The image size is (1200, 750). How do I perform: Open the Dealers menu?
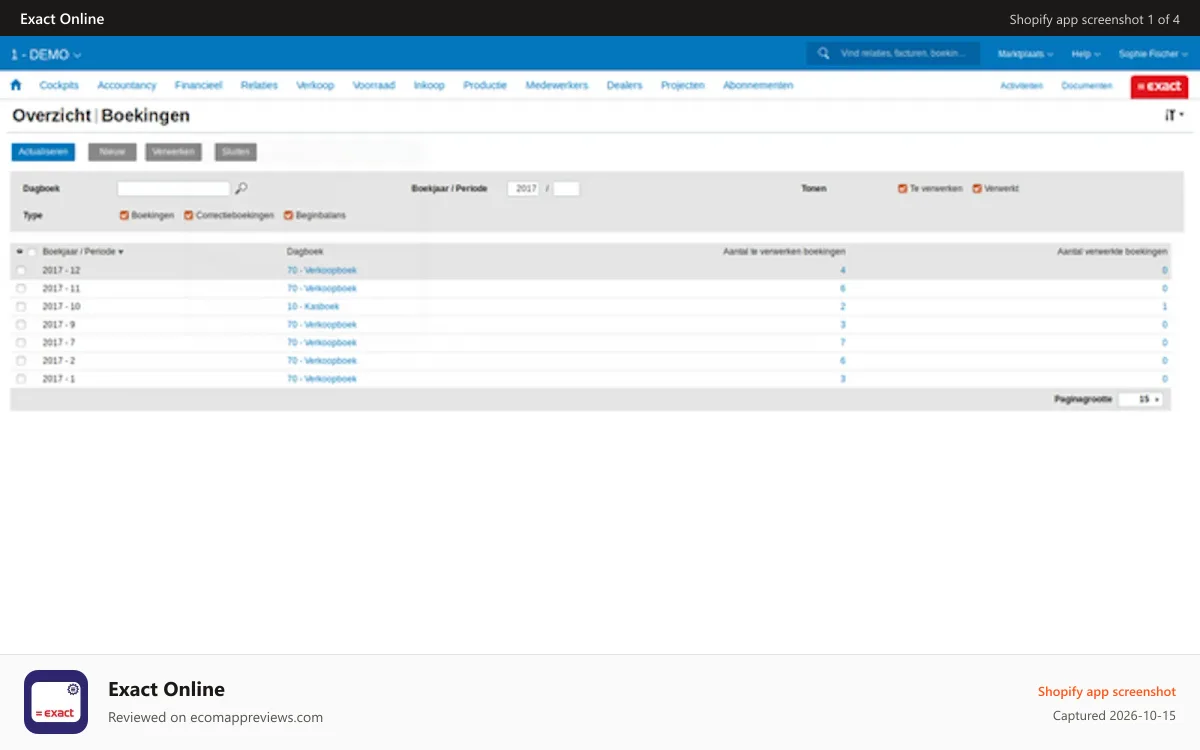[624, 86]
